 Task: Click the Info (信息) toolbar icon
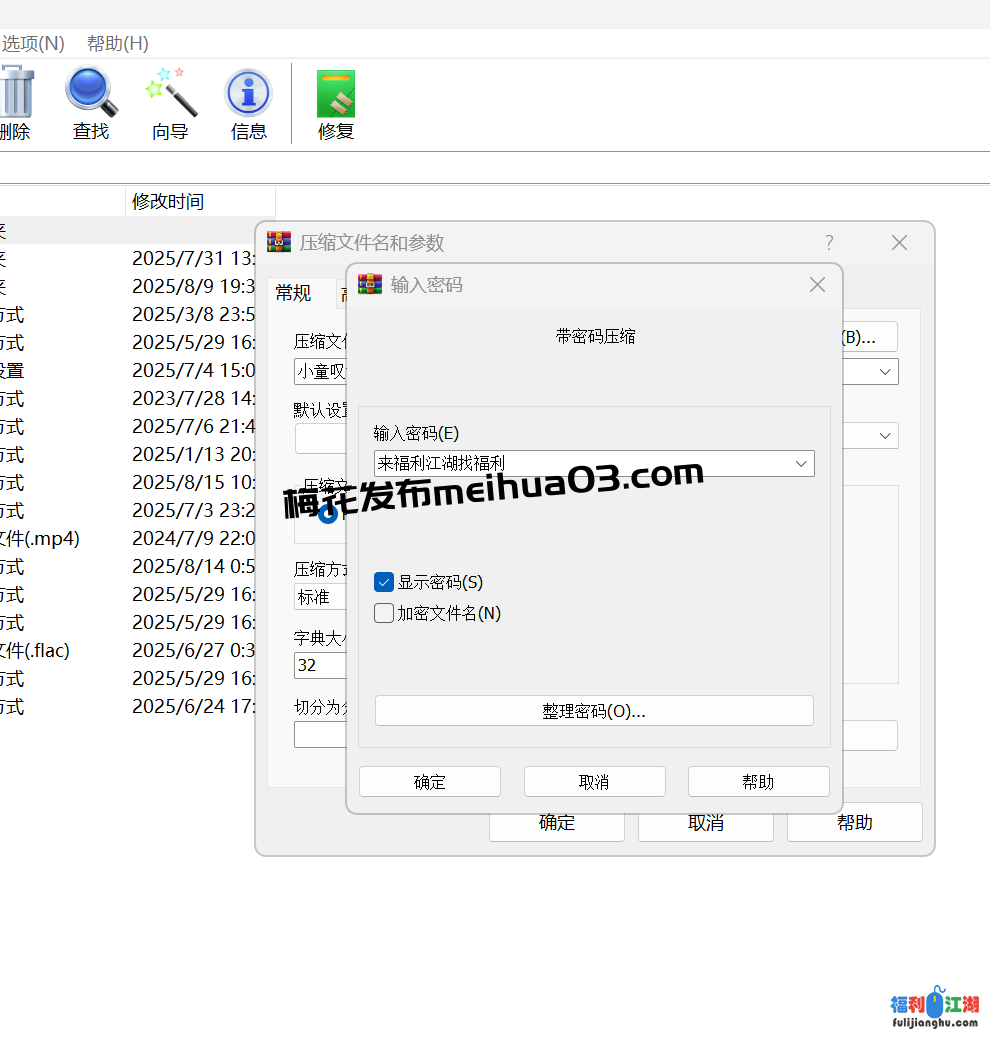(248, 95)
